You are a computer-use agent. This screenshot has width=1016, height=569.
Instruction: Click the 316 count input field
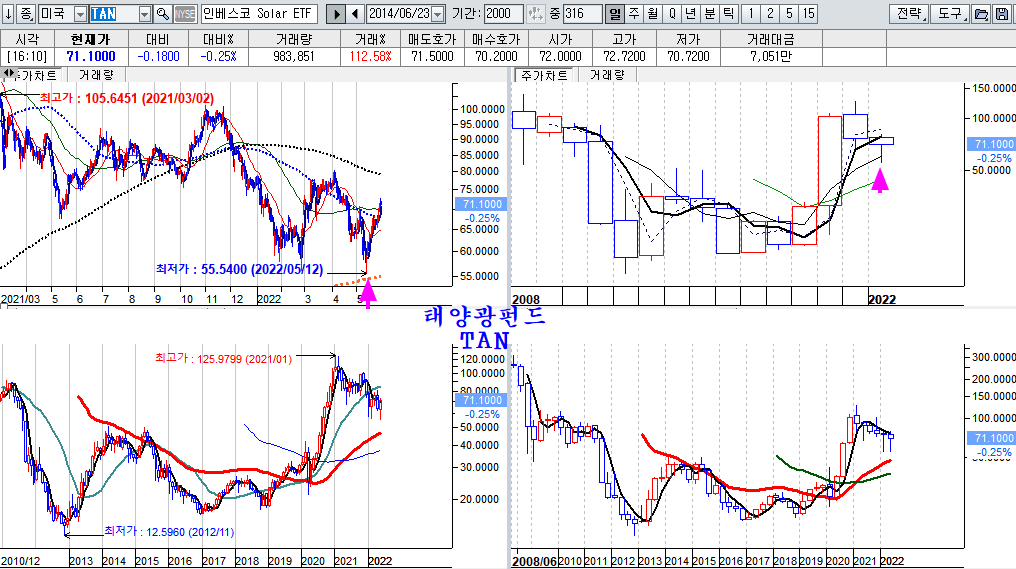click(581, 14)
